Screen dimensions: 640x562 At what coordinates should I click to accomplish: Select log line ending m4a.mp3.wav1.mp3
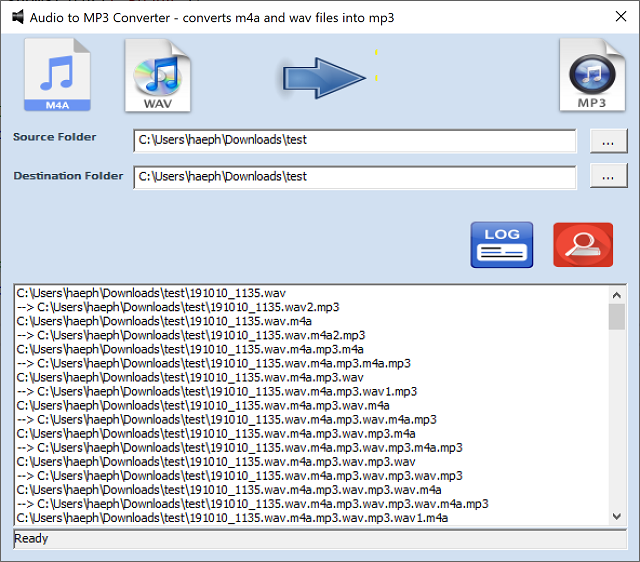[x=217, y=391]
